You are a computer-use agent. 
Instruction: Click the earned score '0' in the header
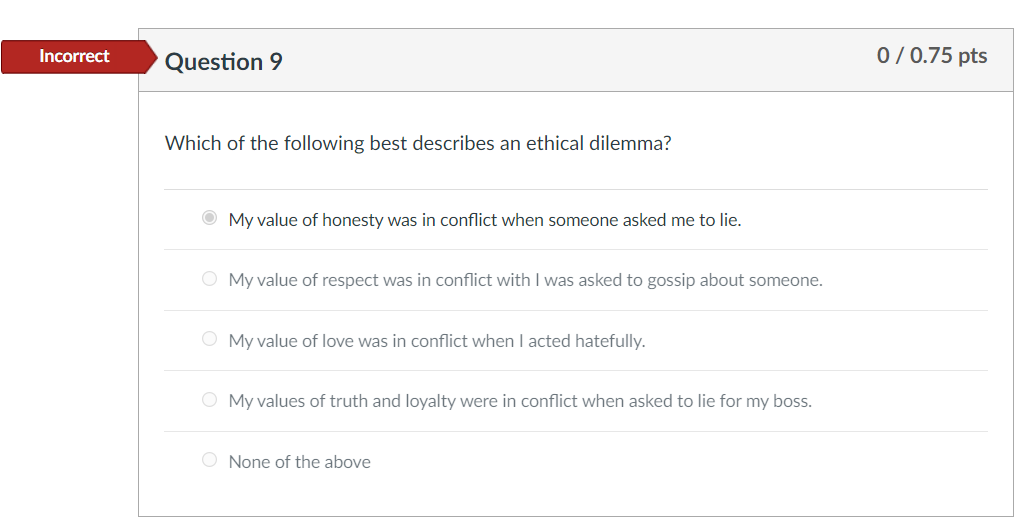[x=883, y=56]
